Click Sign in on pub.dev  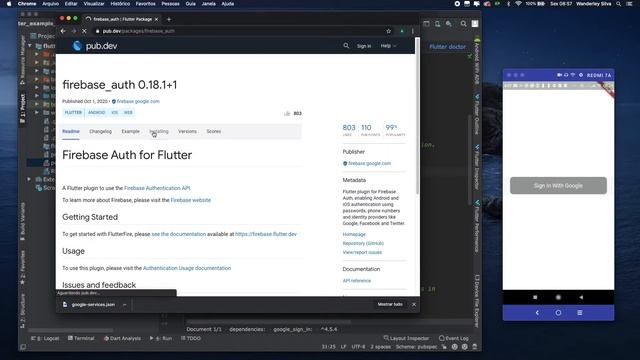(364, 46)
